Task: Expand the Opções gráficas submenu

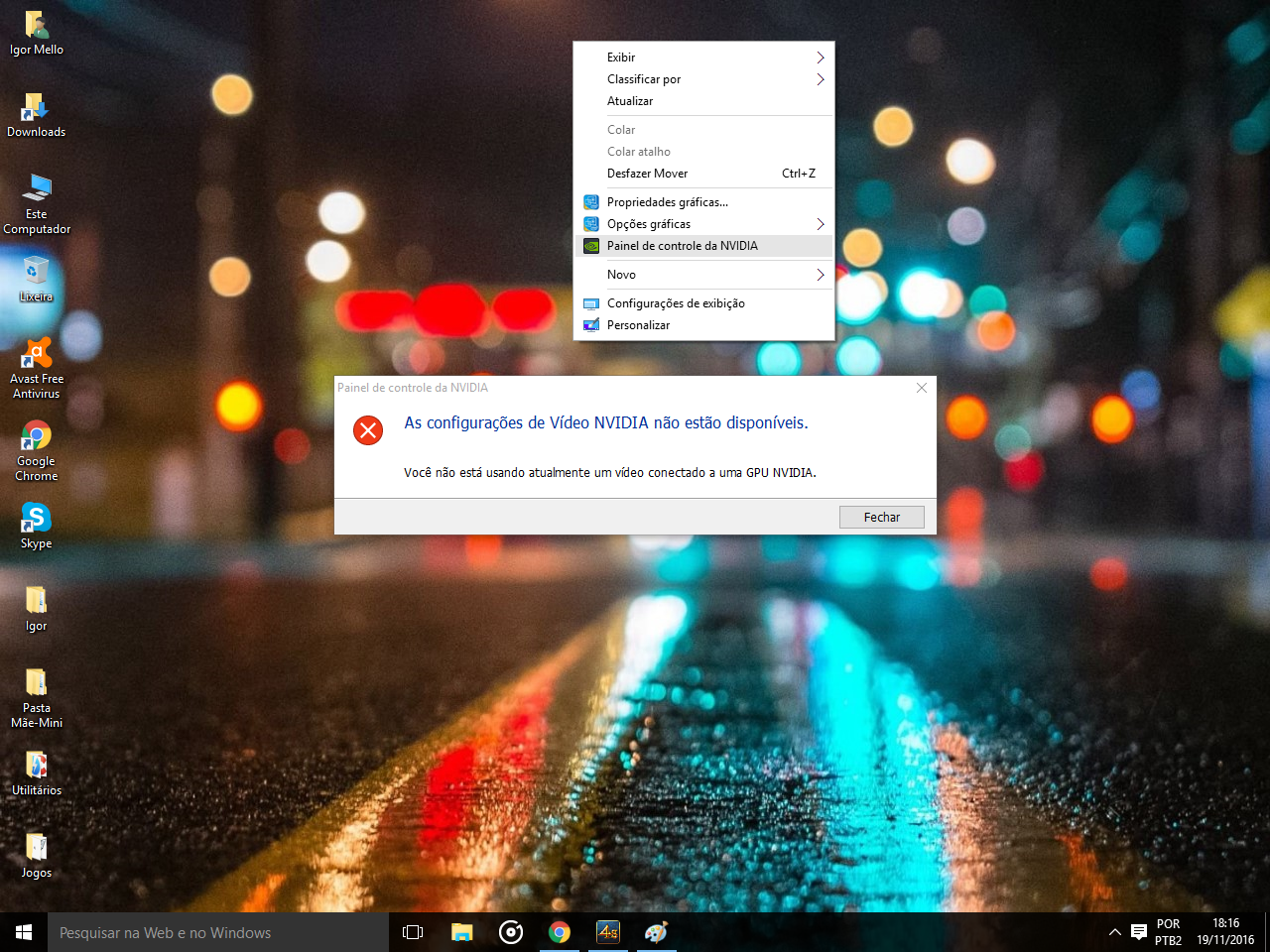Action: click(704, 224)
